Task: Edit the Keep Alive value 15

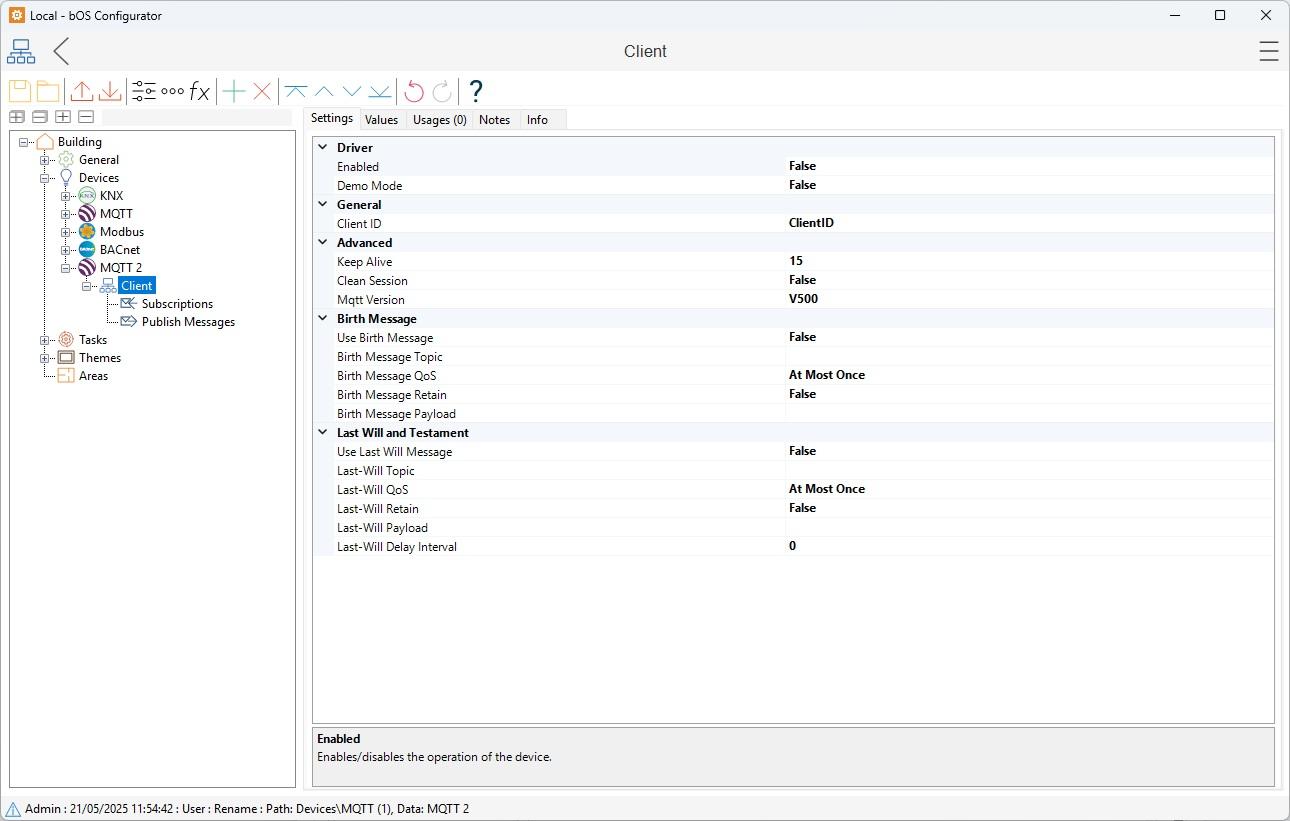Action: point(1029,261)
